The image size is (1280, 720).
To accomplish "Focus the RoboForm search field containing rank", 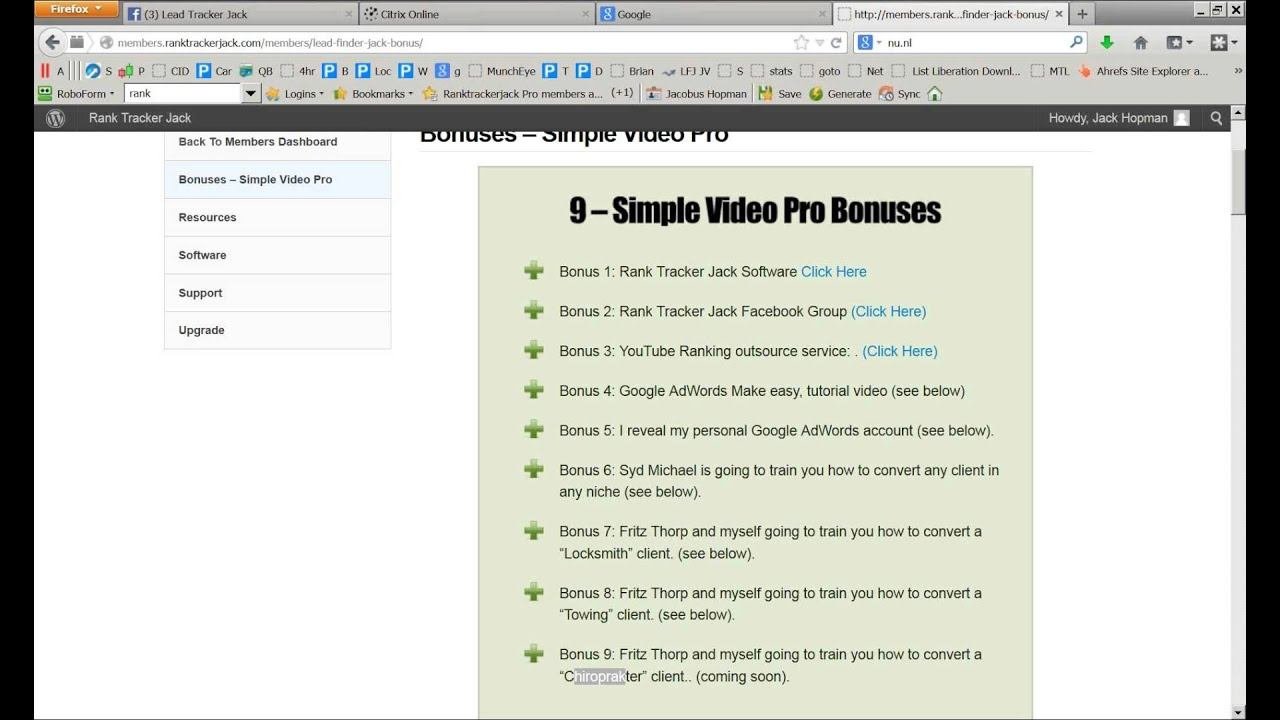I will pos(182,94).
